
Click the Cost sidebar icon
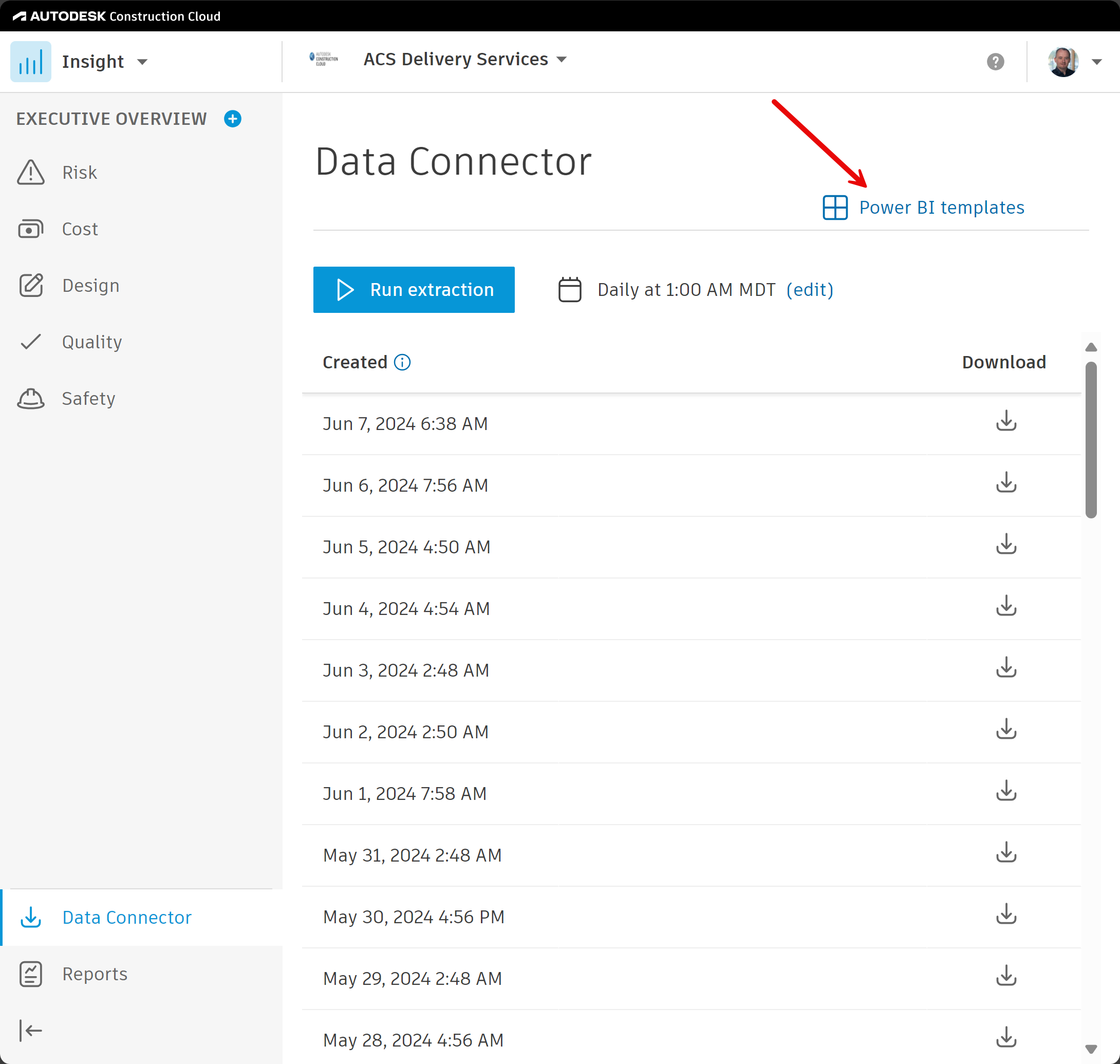(31, 228)
